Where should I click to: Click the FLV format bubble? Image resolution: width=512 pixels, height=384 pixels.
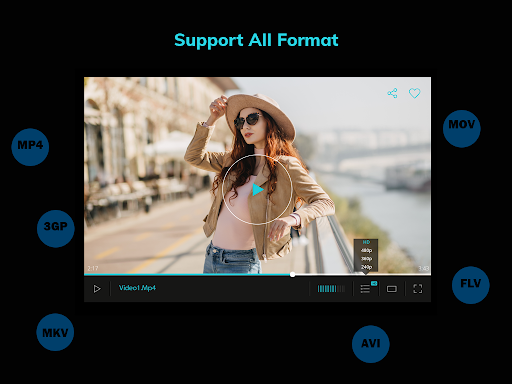point(471,285)
